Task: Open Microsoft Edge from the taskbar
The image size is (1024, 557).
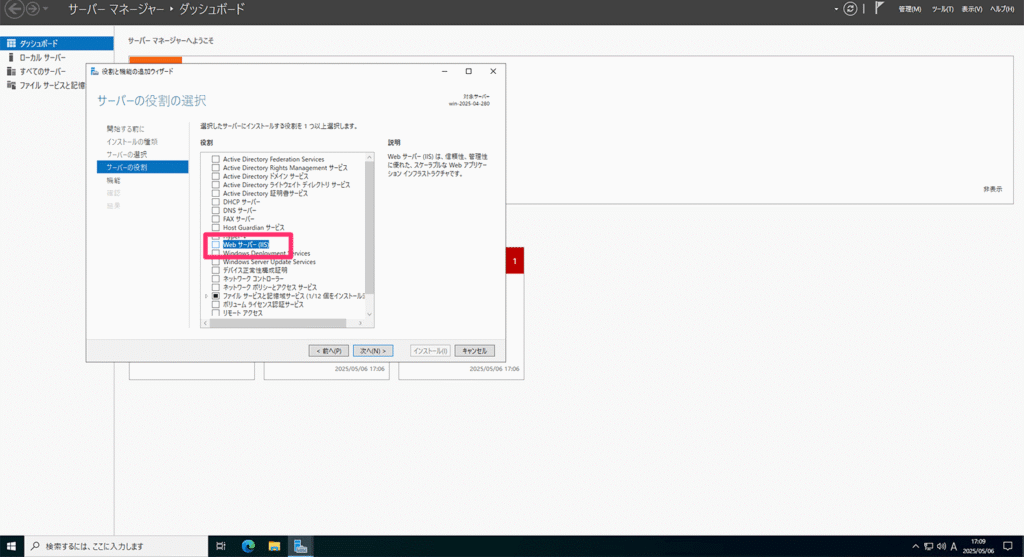Action: (248, 546)
